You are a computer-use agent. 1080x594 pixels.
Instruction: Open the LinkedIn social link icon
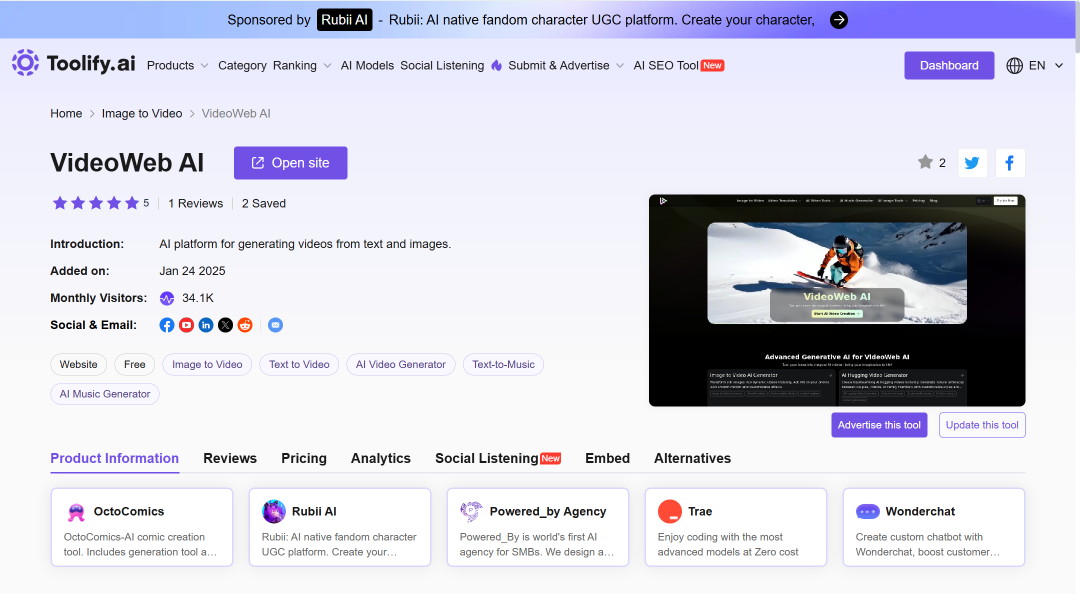(x=206, y=325)
